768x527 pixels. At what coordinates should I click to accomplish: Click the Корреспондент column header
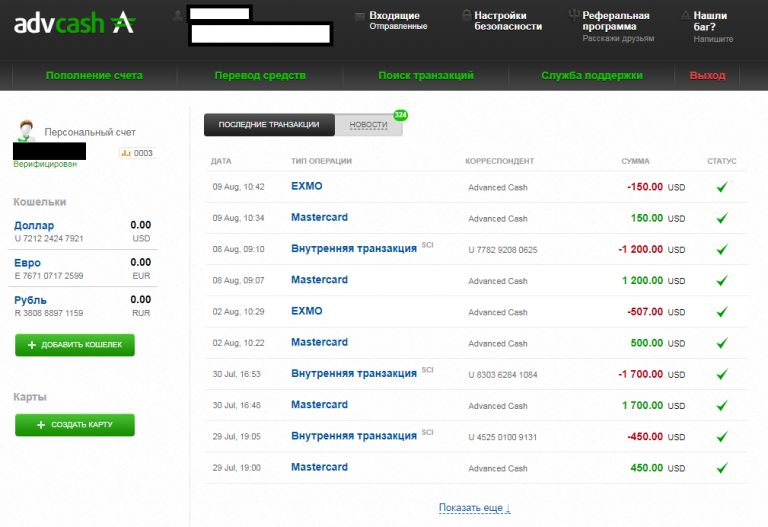(x=500, y=161)
